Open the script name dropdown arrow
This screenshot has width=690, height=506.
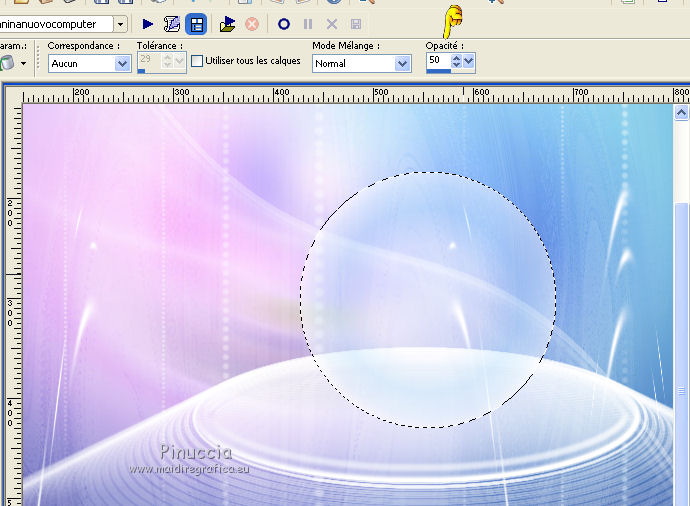click(x=120, y=24)
